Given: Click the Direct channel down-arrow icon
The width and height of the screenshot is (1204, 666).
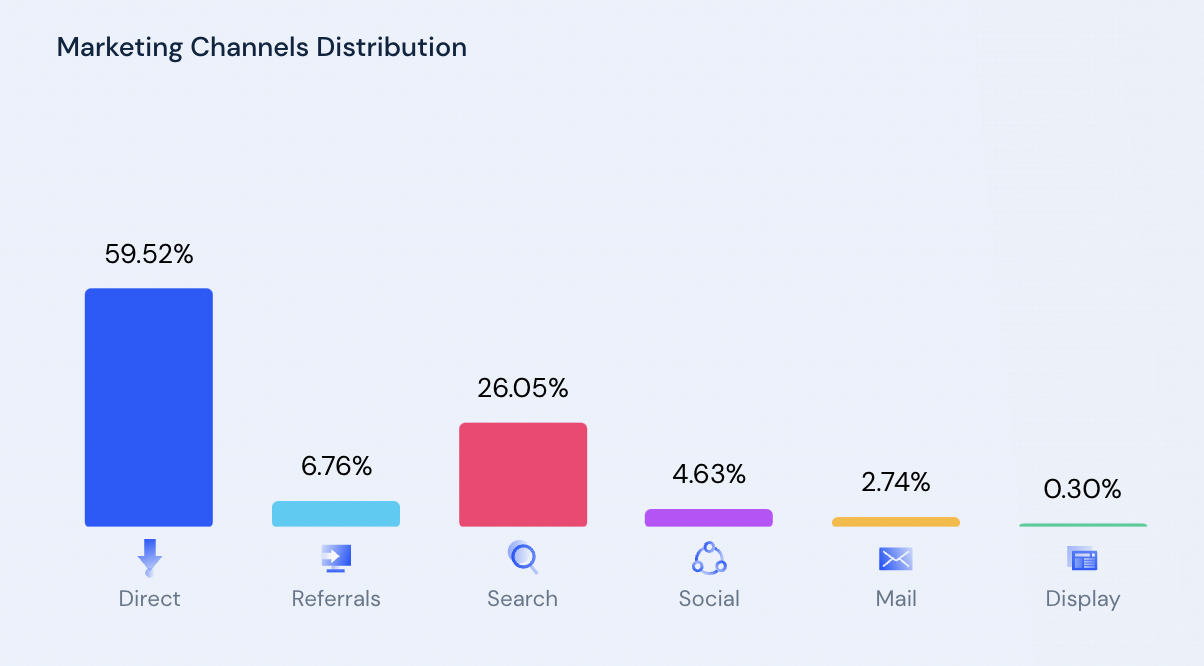Looking at the screenshot, I should coord(149,557).
